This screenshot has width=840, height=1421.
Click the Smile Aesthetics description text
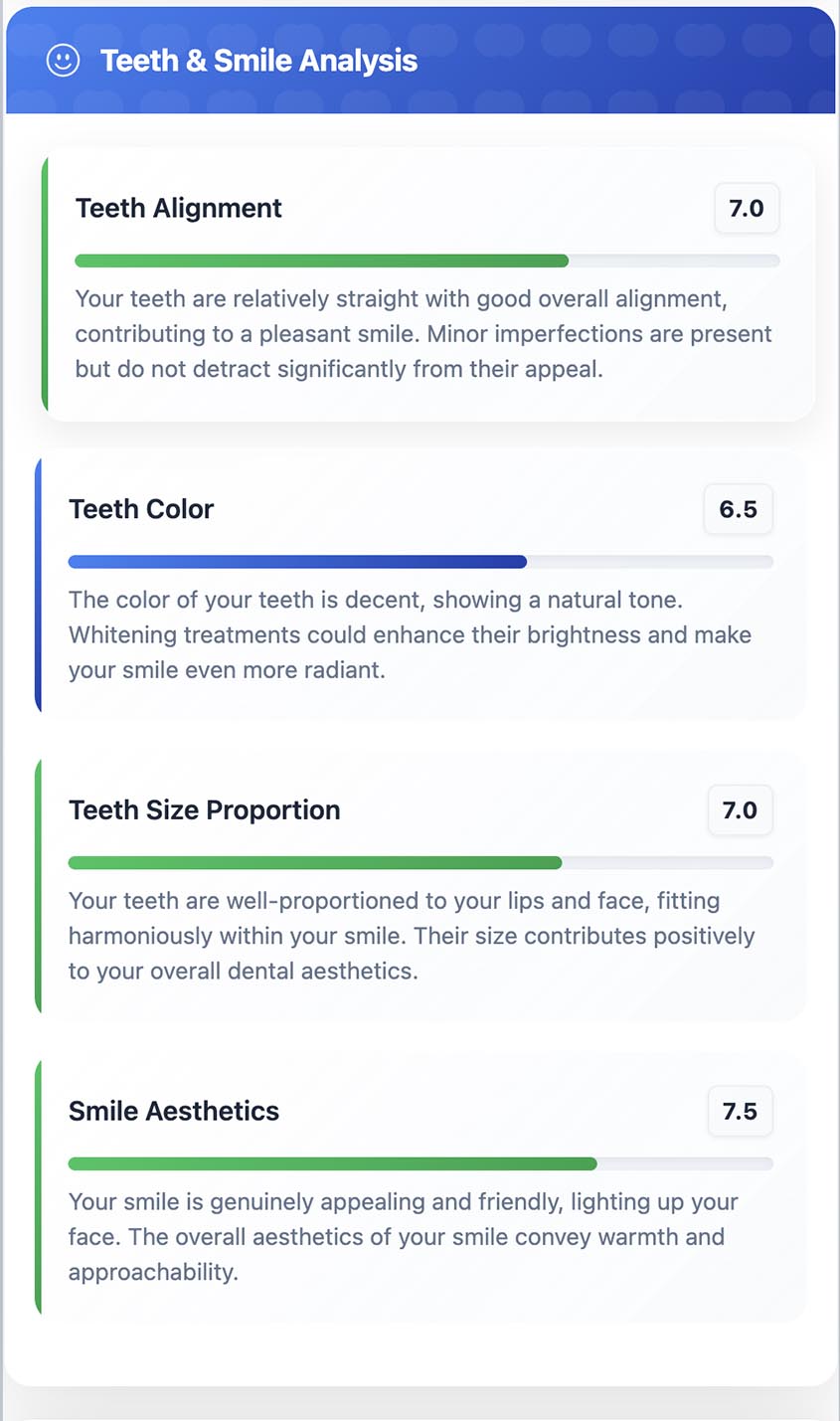pos(403,1237)
